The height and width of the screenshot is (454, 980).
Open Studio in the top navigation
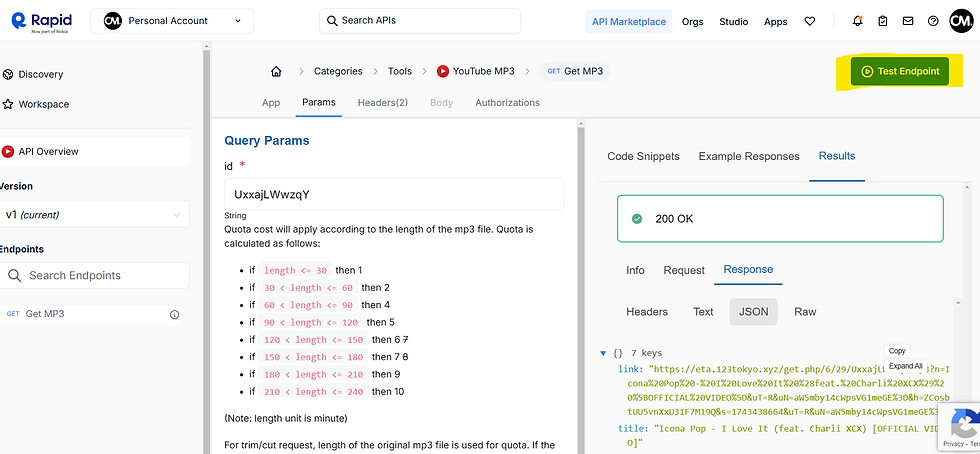(733, 21)
